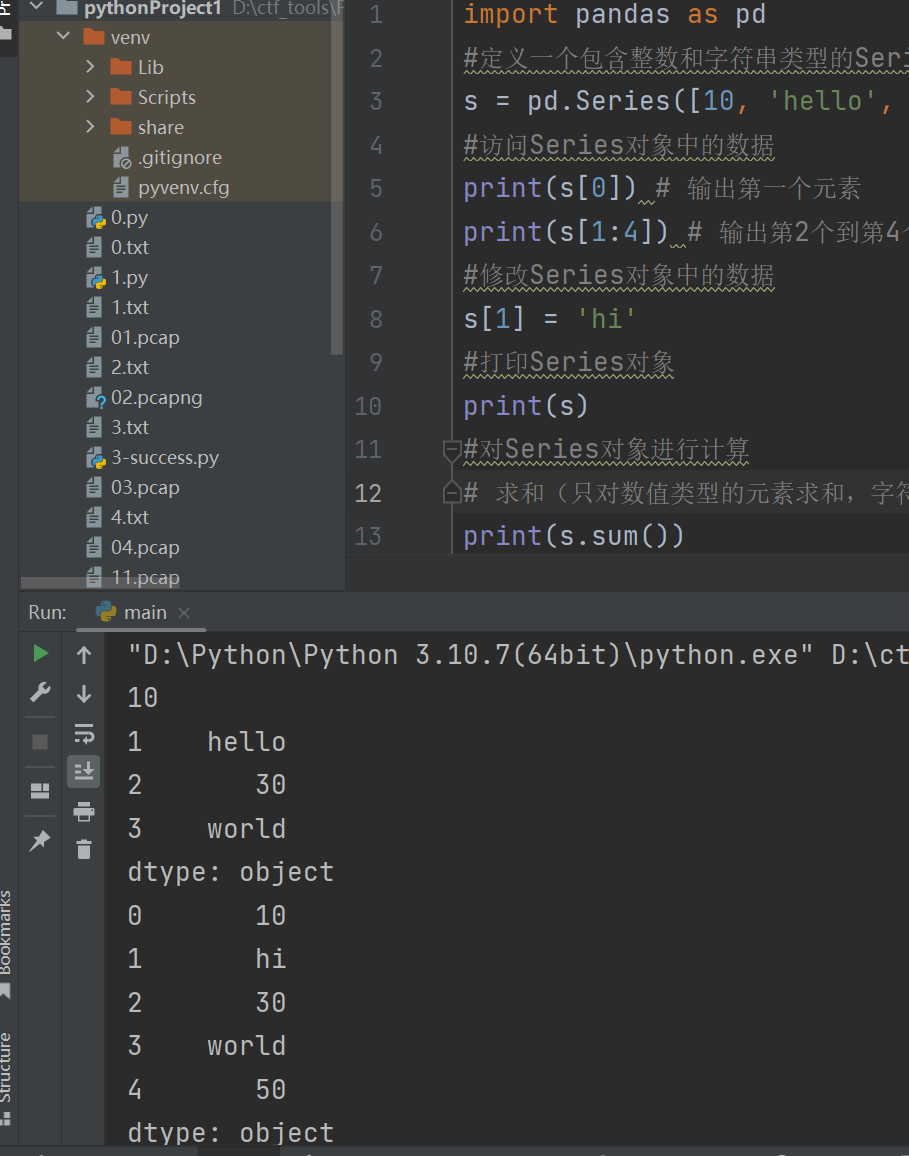This screenshot has width=909, height=1156.
Task: Collapse the venv folder
Action: coord(65,37)
